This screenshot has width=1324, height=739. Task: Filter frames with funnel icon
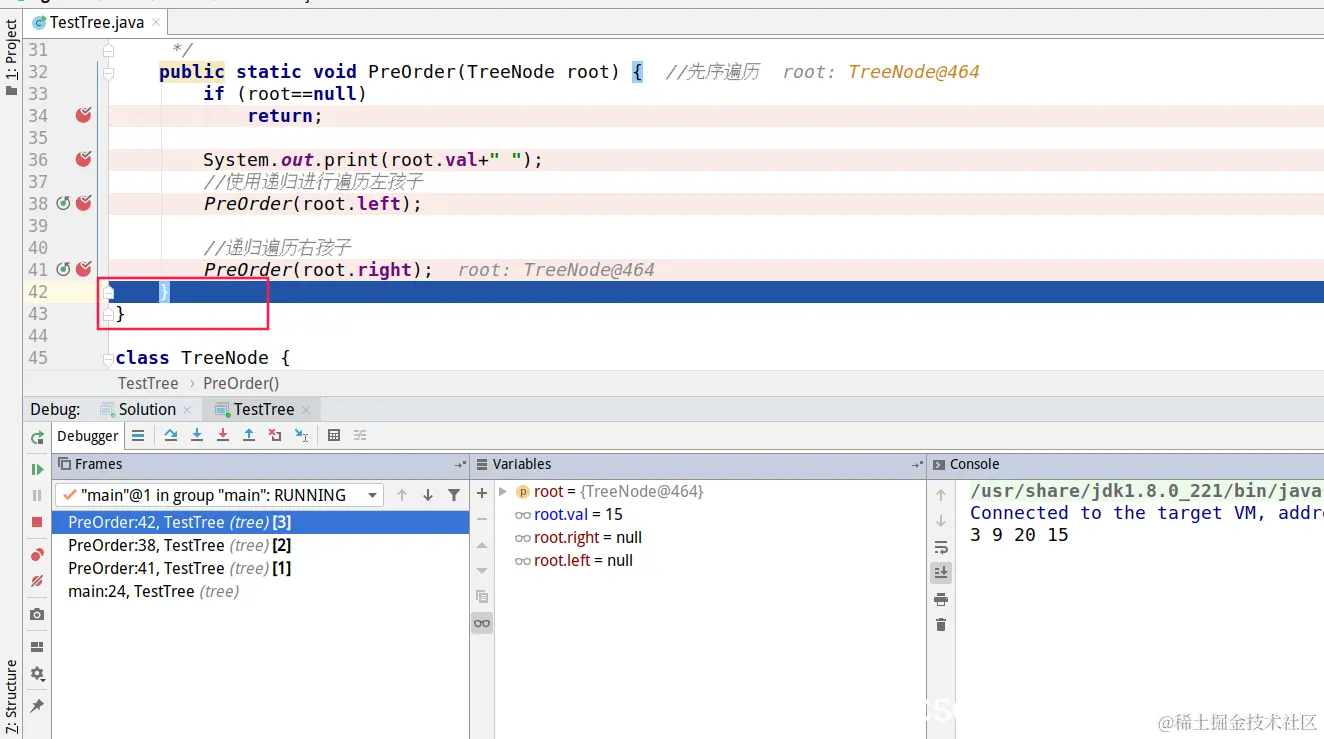pyautogui.click(x=454, y=495)
